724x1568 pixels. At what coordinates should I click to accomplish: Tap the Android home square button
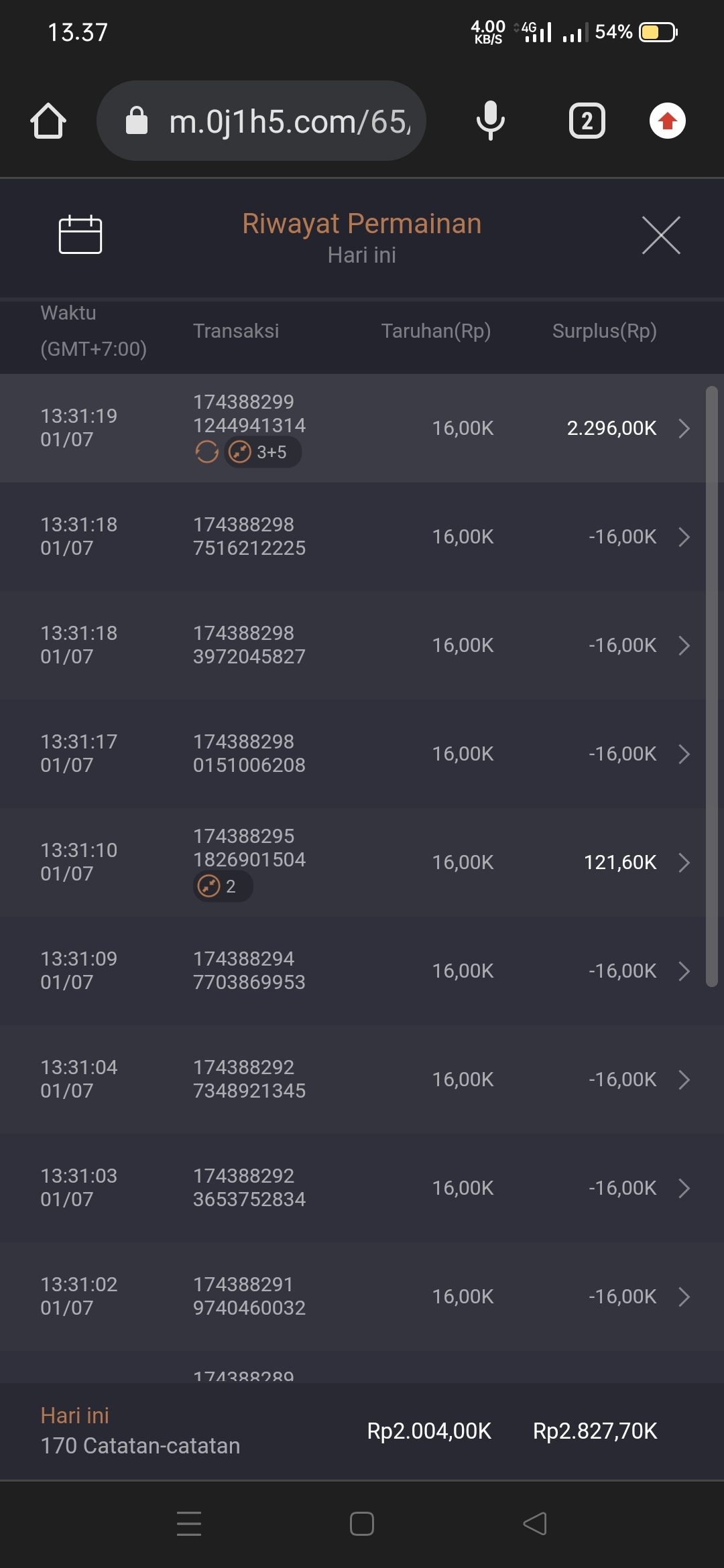tap(362, 1523)
